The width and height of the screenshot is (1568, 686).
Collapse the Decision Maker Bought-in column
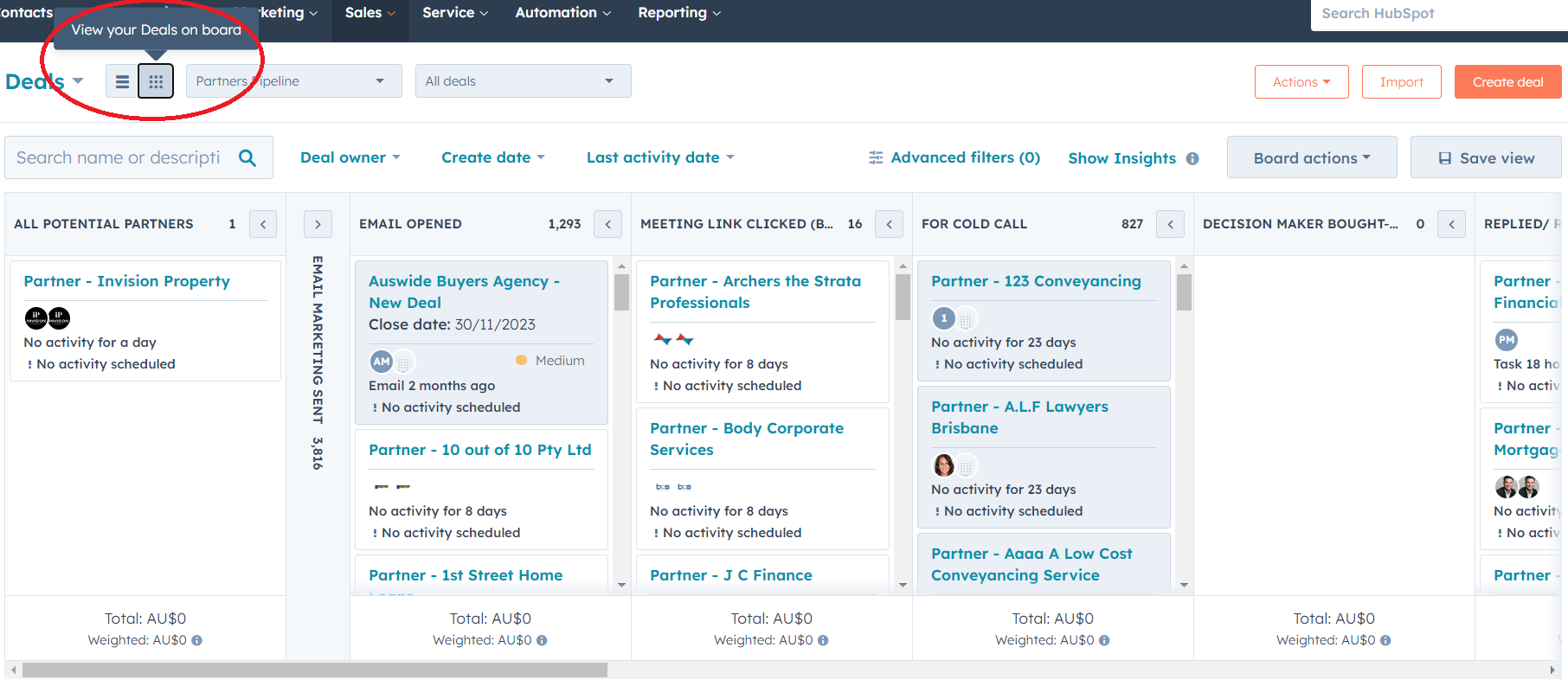1451,224
